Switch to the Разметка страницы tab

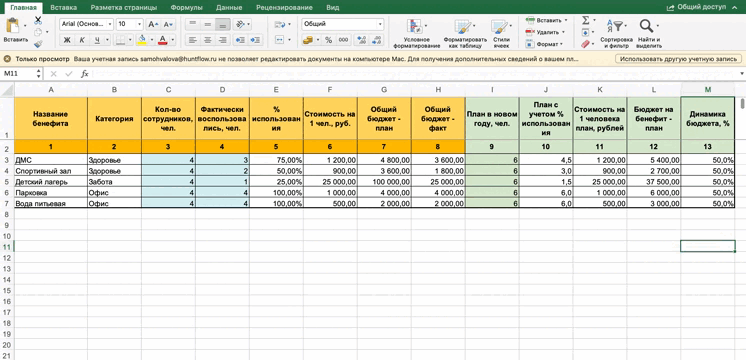point(124,8)
